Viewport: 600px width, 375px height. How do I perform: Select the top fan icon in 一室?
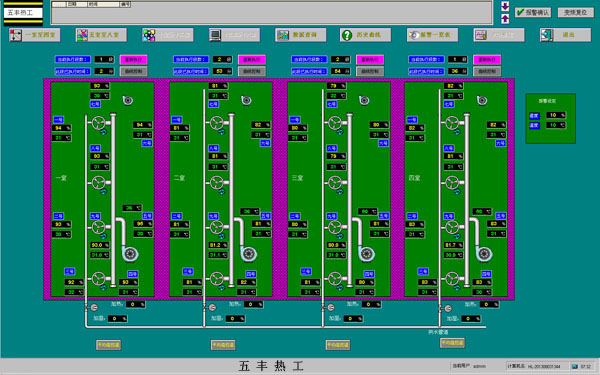(x=98, y=123)
